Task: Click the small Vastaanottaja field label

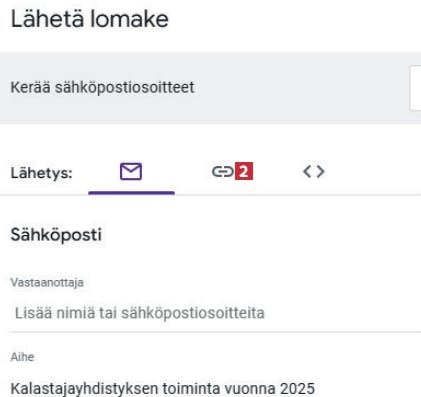Action: coord(47,283)
